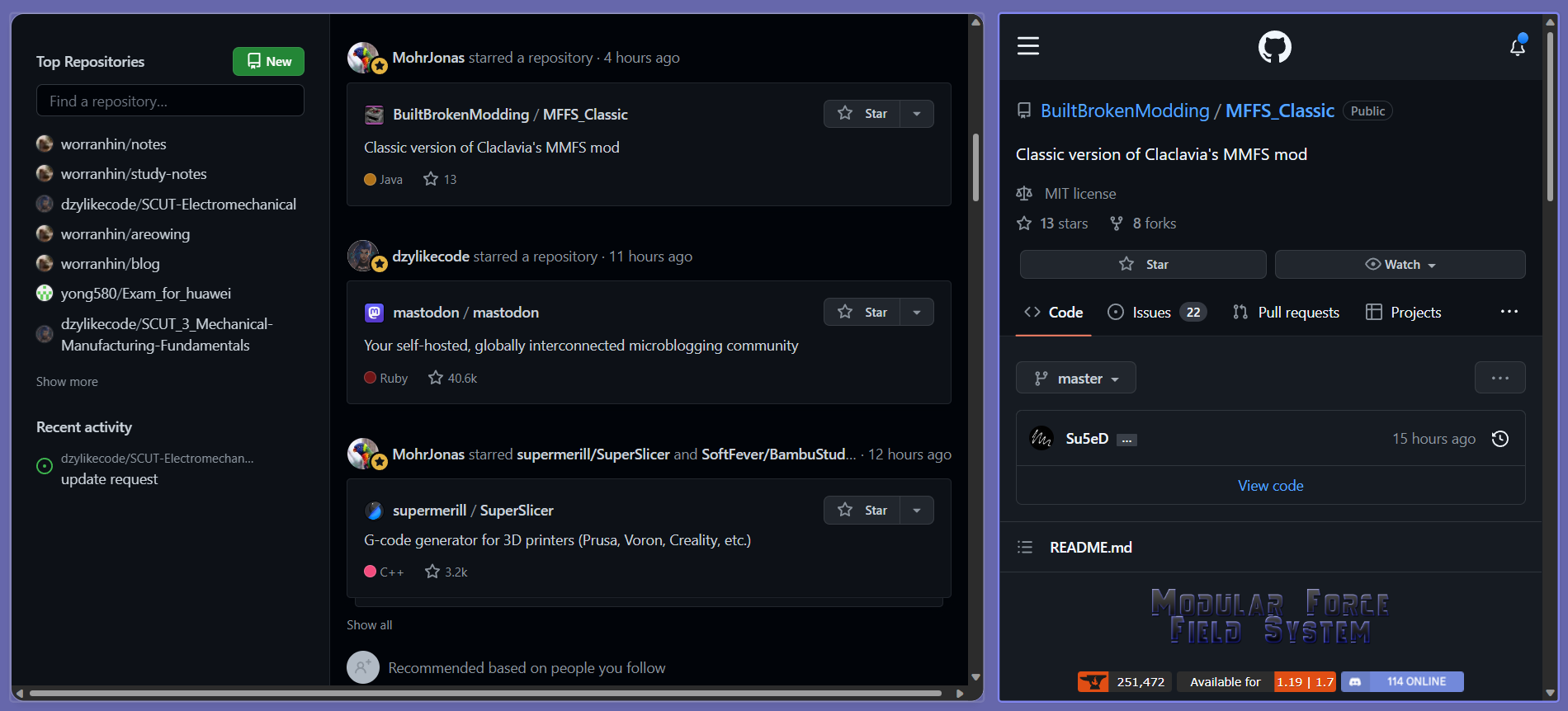
Task: Open star list dropdown for SuperSlicer
Action: (x=917, y=510)
